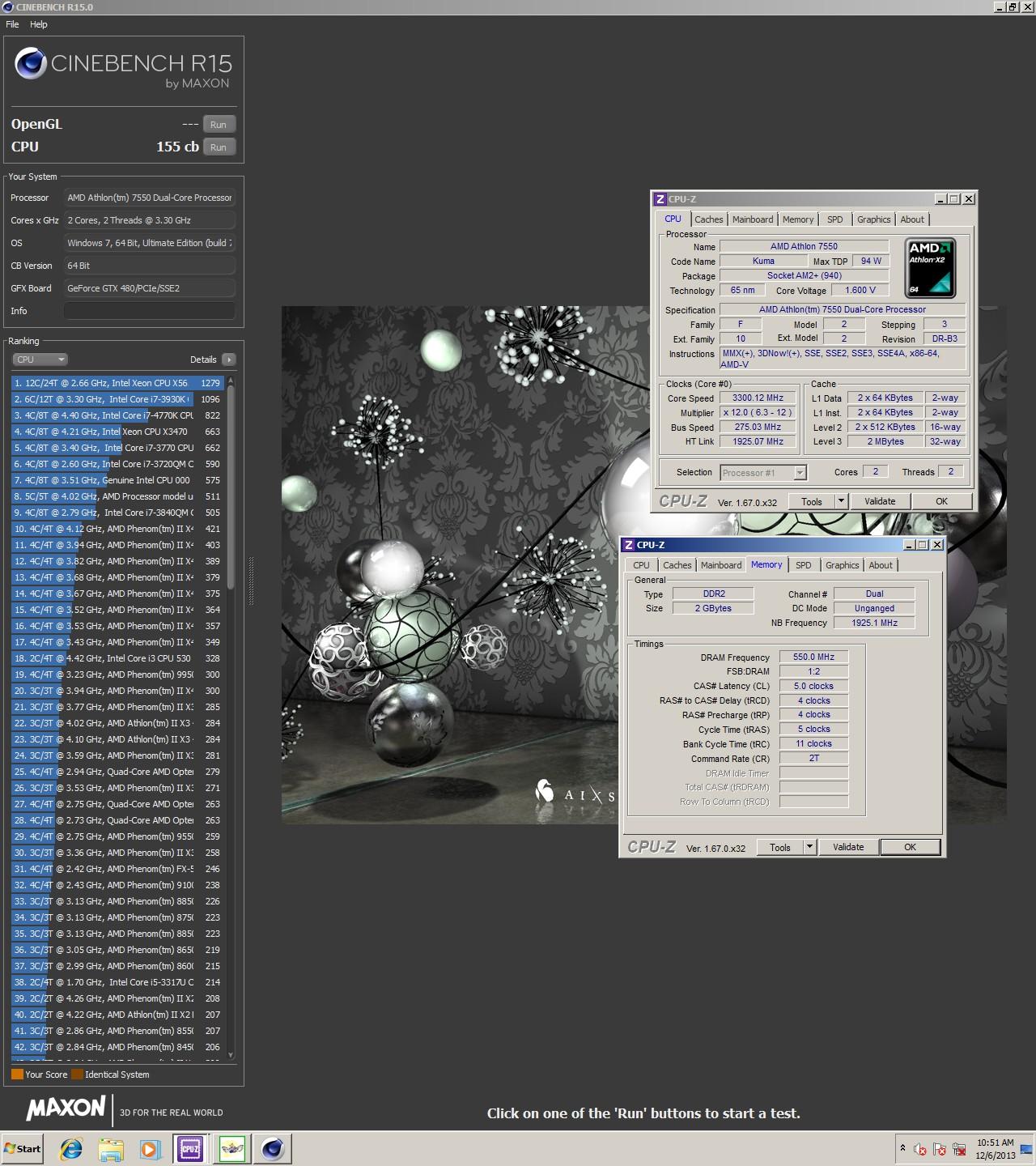
Task: Click the Info input field
Action: tap(150, 311)
